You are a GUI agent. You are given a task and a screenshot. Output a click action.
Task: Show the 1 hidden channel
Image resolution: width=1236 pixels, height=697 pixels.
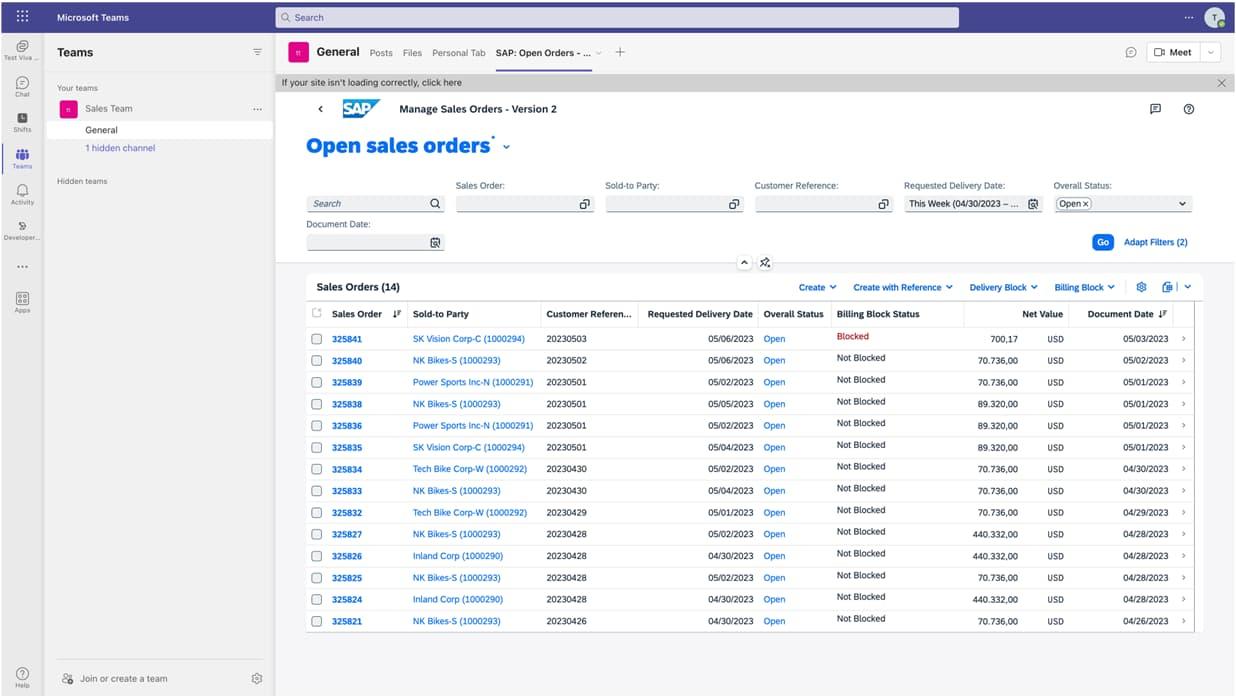120,148
